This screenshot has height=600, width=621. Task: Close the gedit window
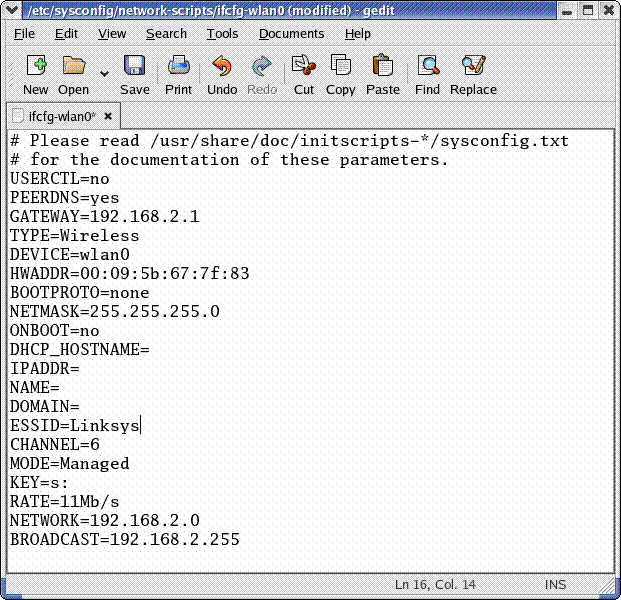click(609, 10)
